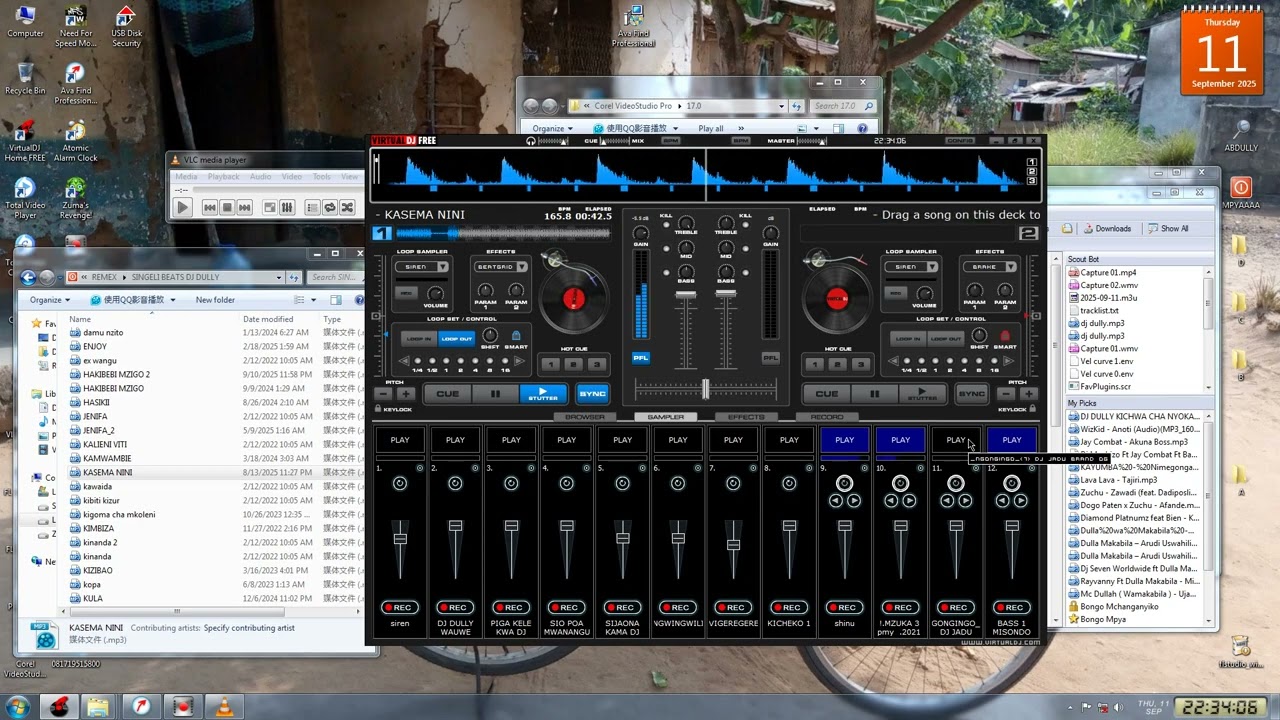Viewport: 1280px width, 720px height.
Task: Record into sampler slot 1 siren
Action: coord(400,607)
